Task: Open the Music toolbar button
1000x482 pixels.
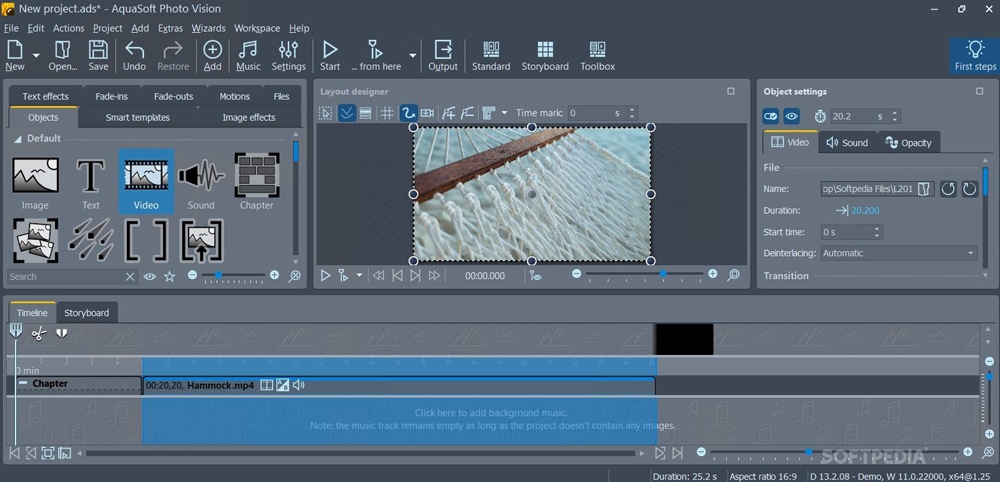Action: pyautogui.click(x=248, y=55)
